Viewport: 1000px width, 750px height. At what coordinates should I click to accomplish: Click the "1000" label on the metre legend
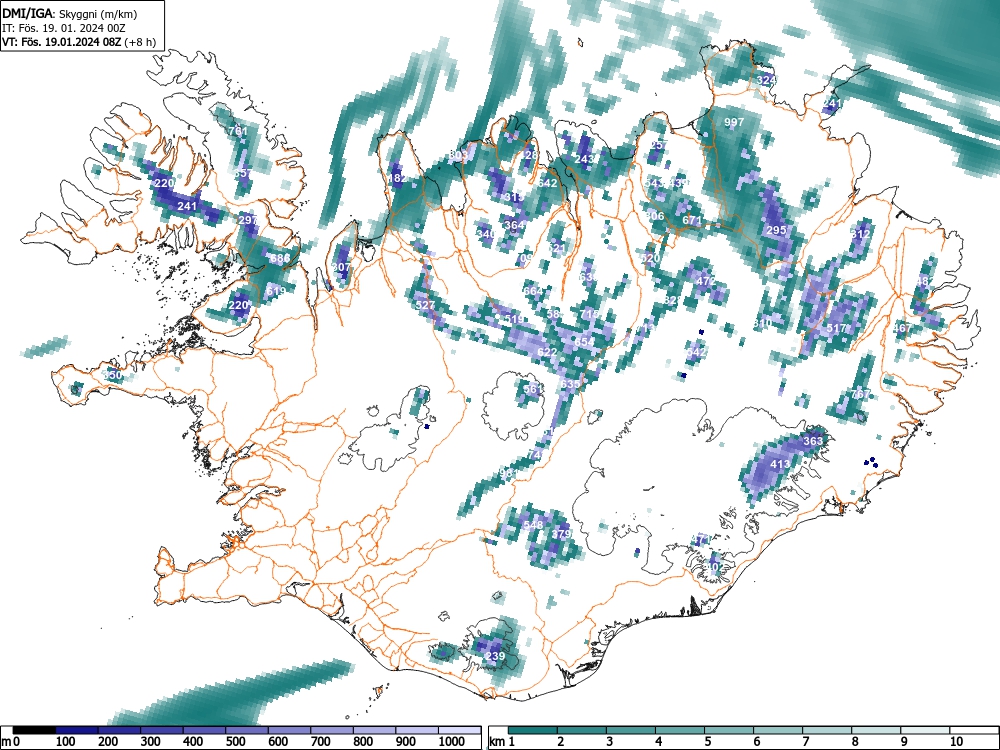(452, 741)
